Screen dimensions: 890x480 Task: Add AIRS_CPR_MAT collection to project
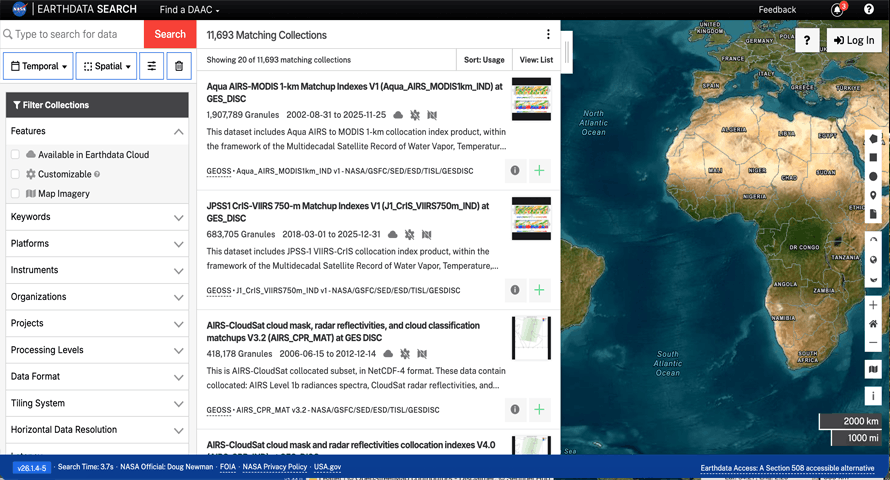tap(539, 409)
